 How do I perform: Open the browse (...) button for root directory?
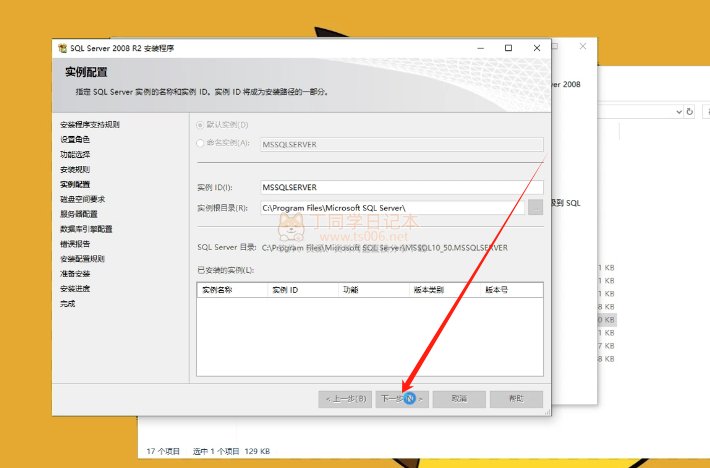click(x=535, y=208)
